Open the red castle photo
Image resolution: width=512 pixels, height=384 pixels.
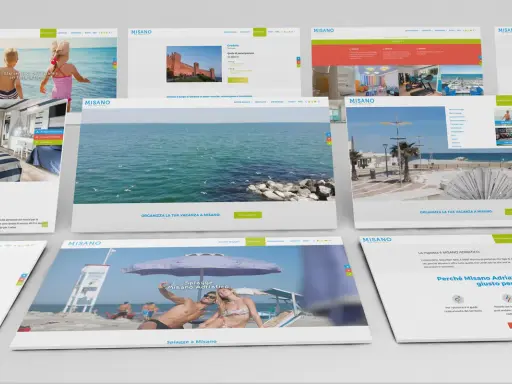point(194,64)
